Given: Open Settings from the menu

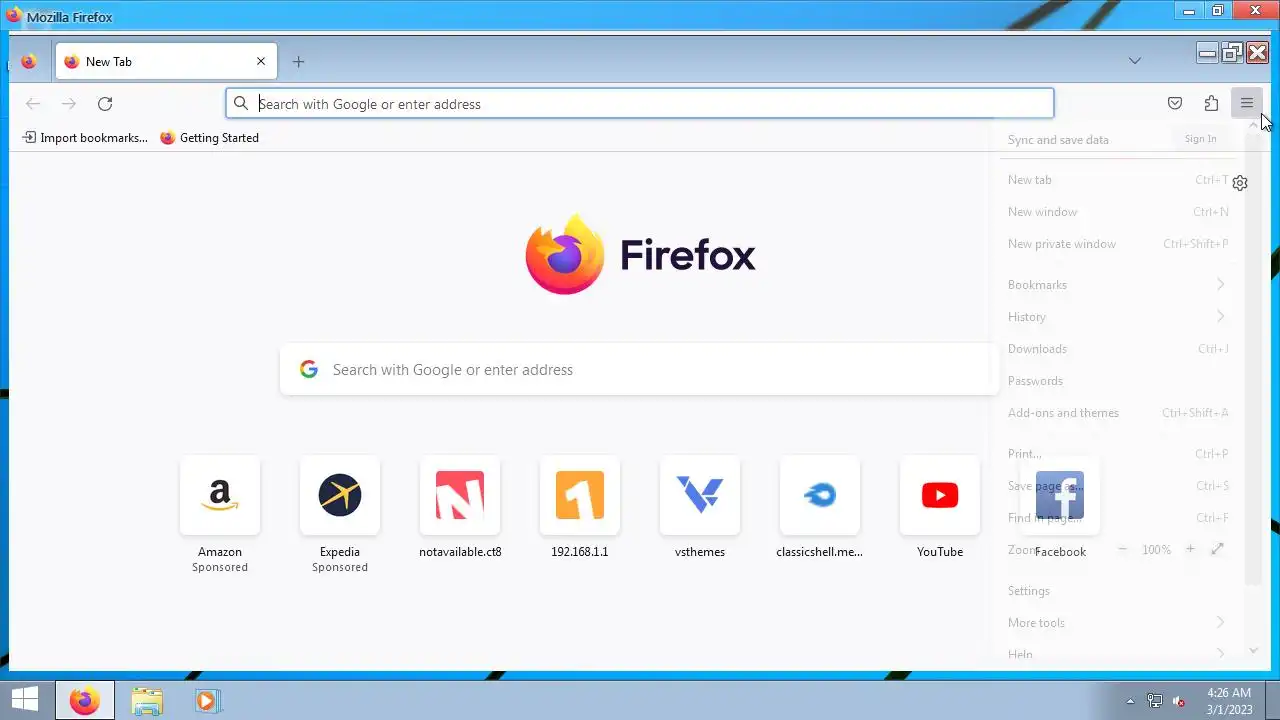Looking at the screenshot, I should (1118, 591).
